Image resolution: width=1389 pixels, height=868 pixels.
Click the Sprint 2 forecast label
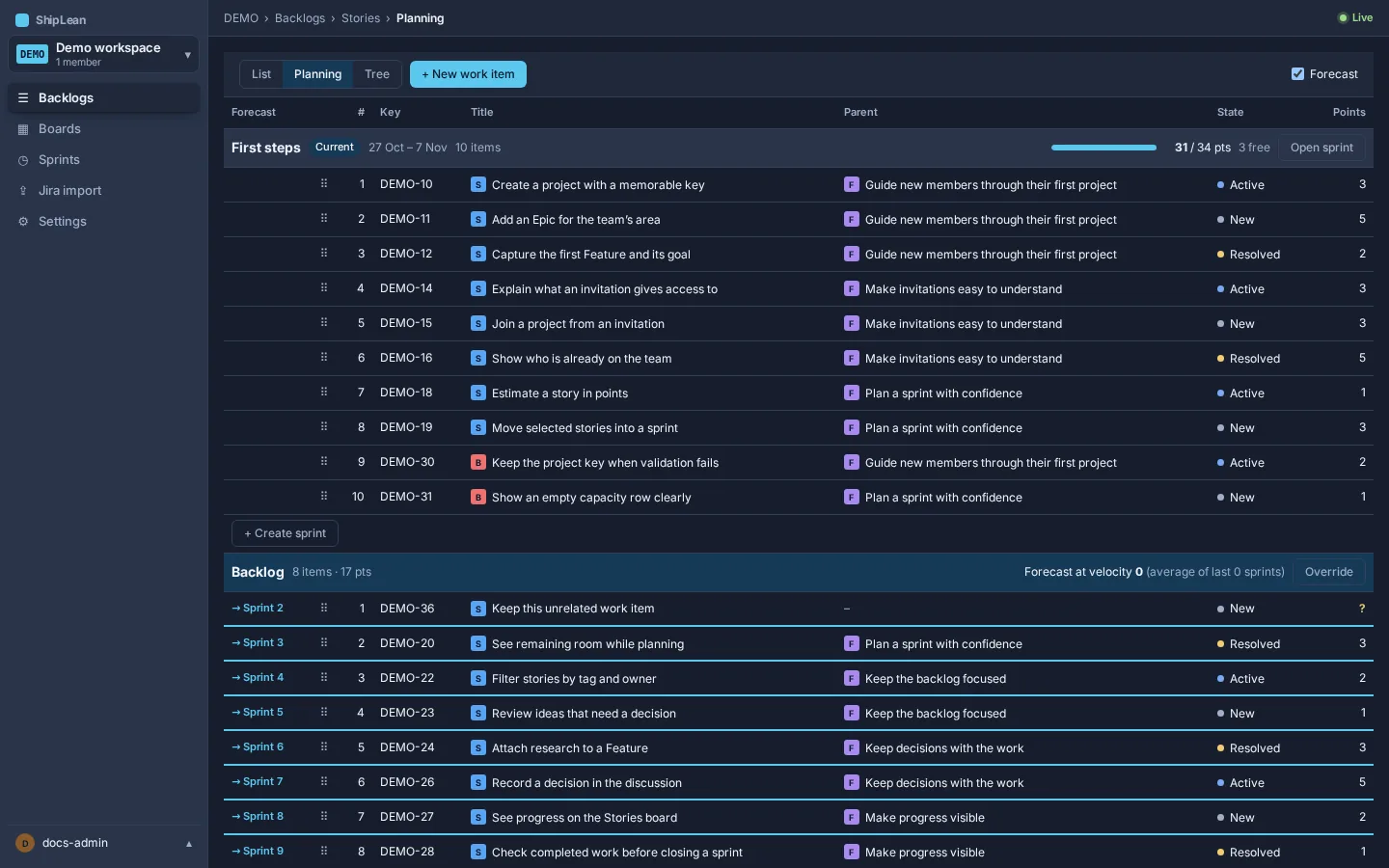click(258, 608)
